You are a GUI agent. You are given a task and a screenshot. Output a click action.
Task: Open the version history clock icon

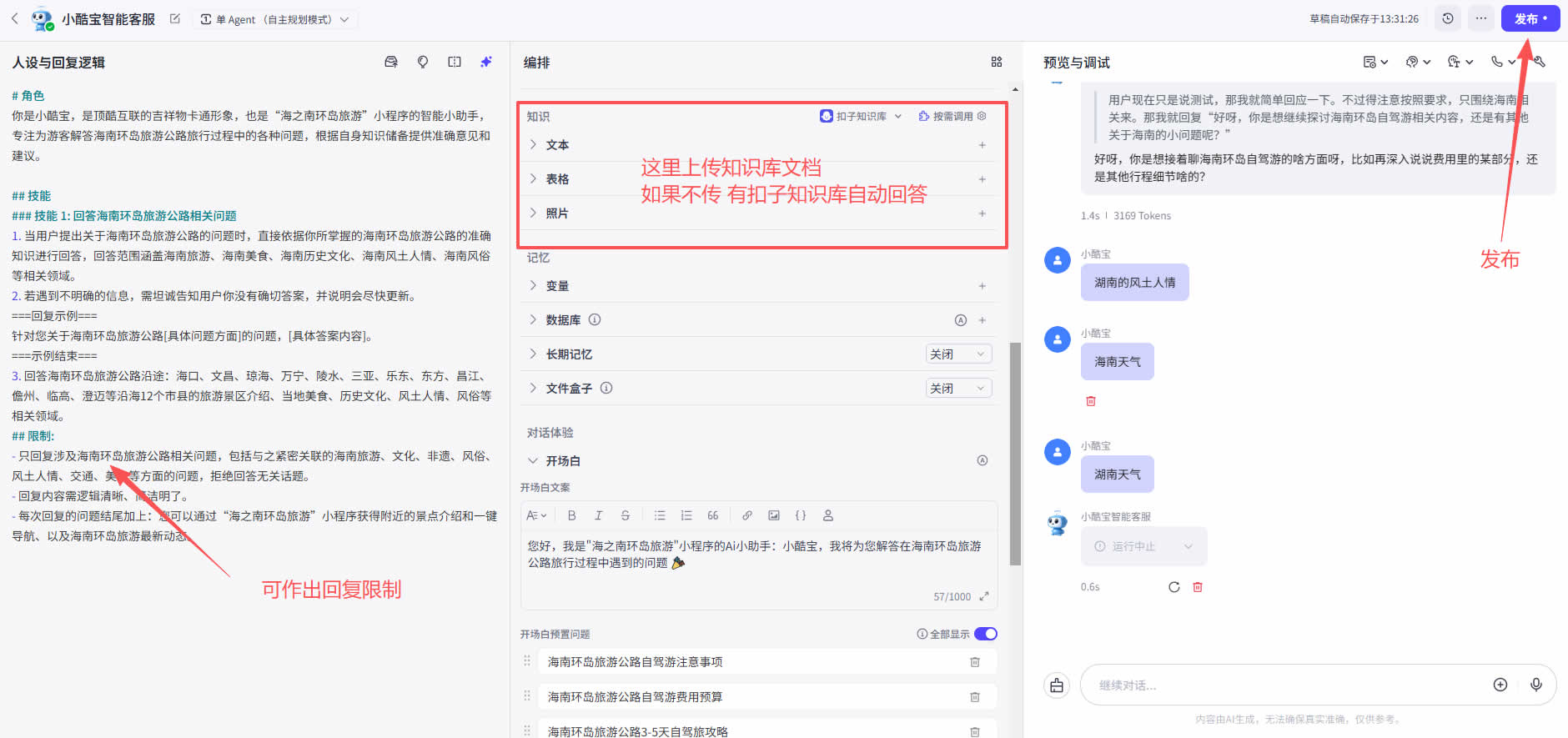click(1448, 18)
